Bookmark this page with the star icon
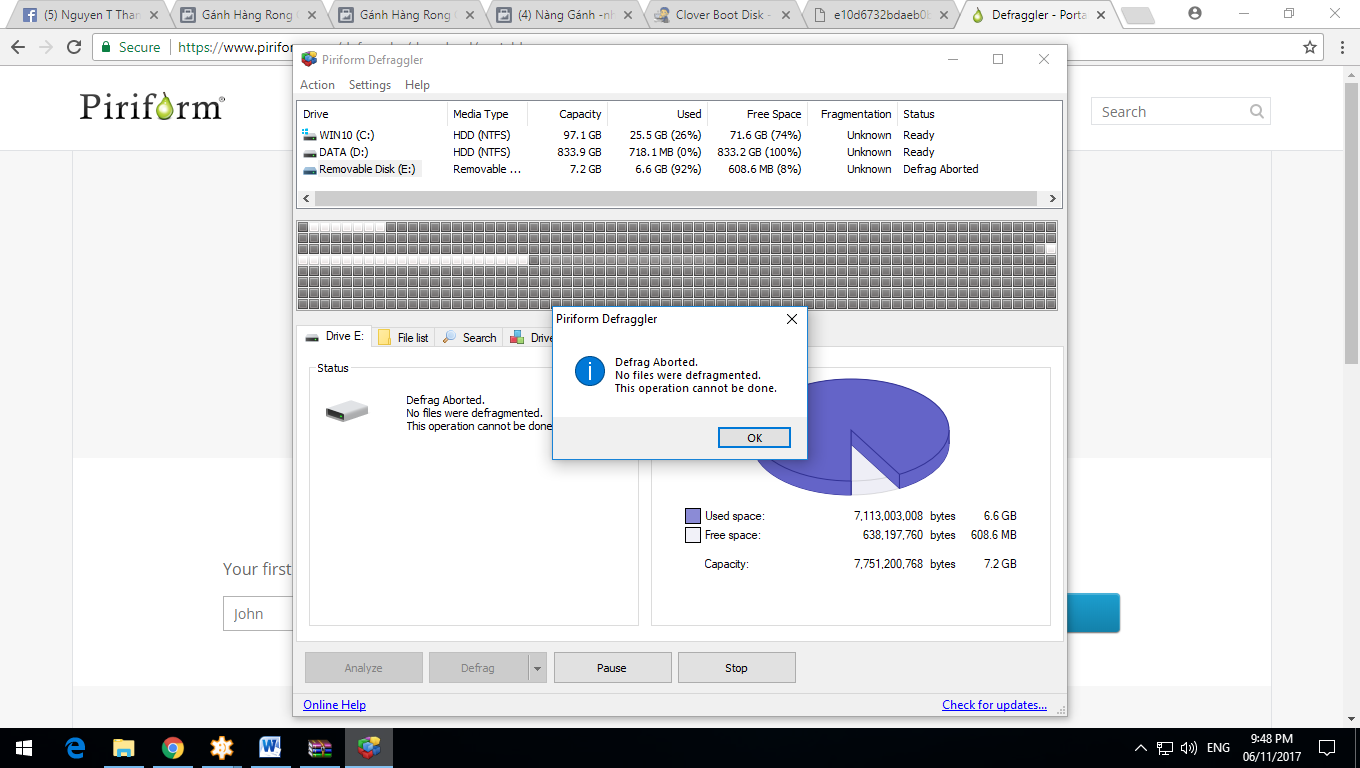Screen dimensions: 1360x768 pos(1310,47)
